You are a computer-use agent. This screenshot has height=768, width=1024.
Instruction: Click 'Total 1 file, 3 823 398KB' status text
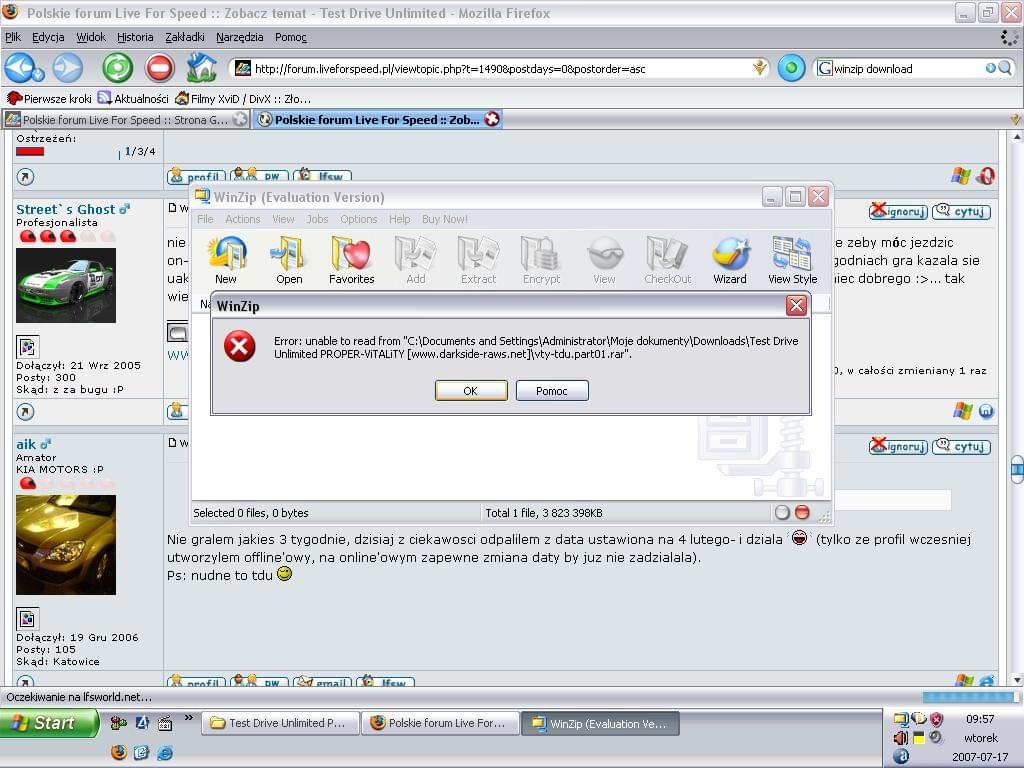point(544,513)
